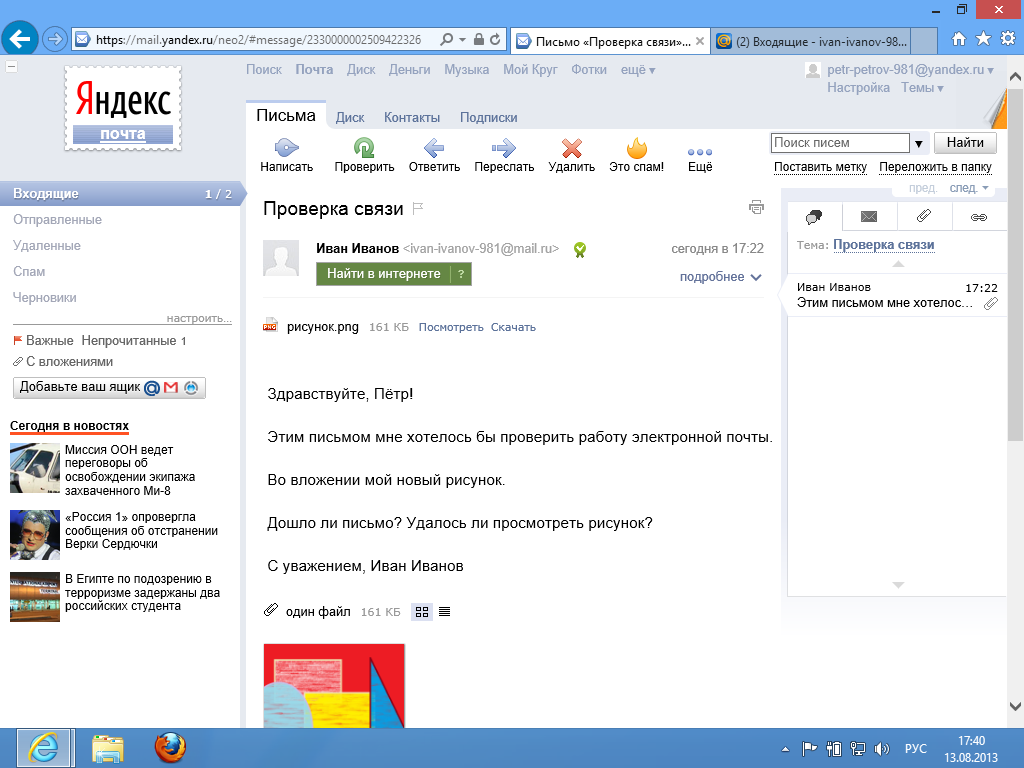Click the Mail.ru @ icon in Добавьте ваш ящик
This screenshot has width=1024, height=768.
click(152, 388)
